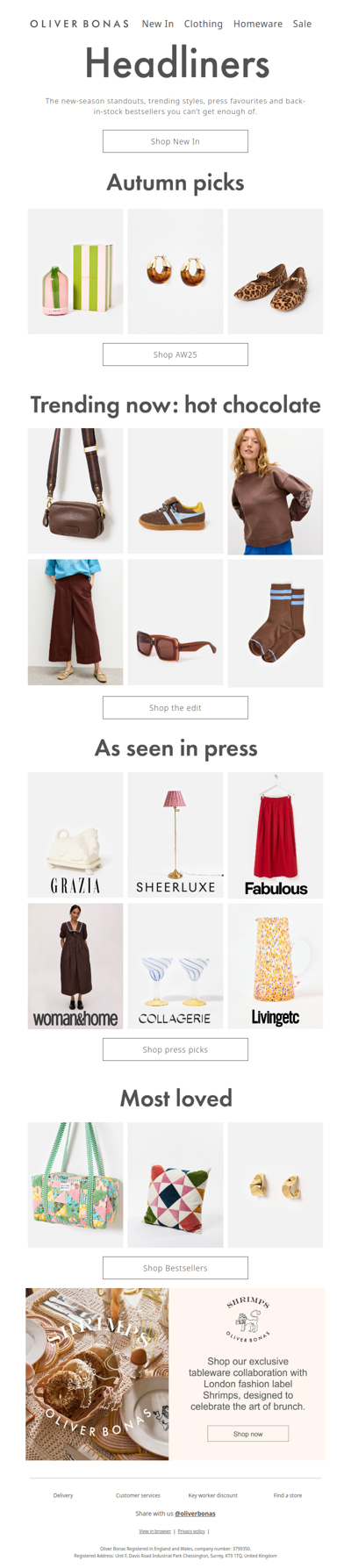Open the Sale menu link

pyautogui.click(x=302, y=24)
